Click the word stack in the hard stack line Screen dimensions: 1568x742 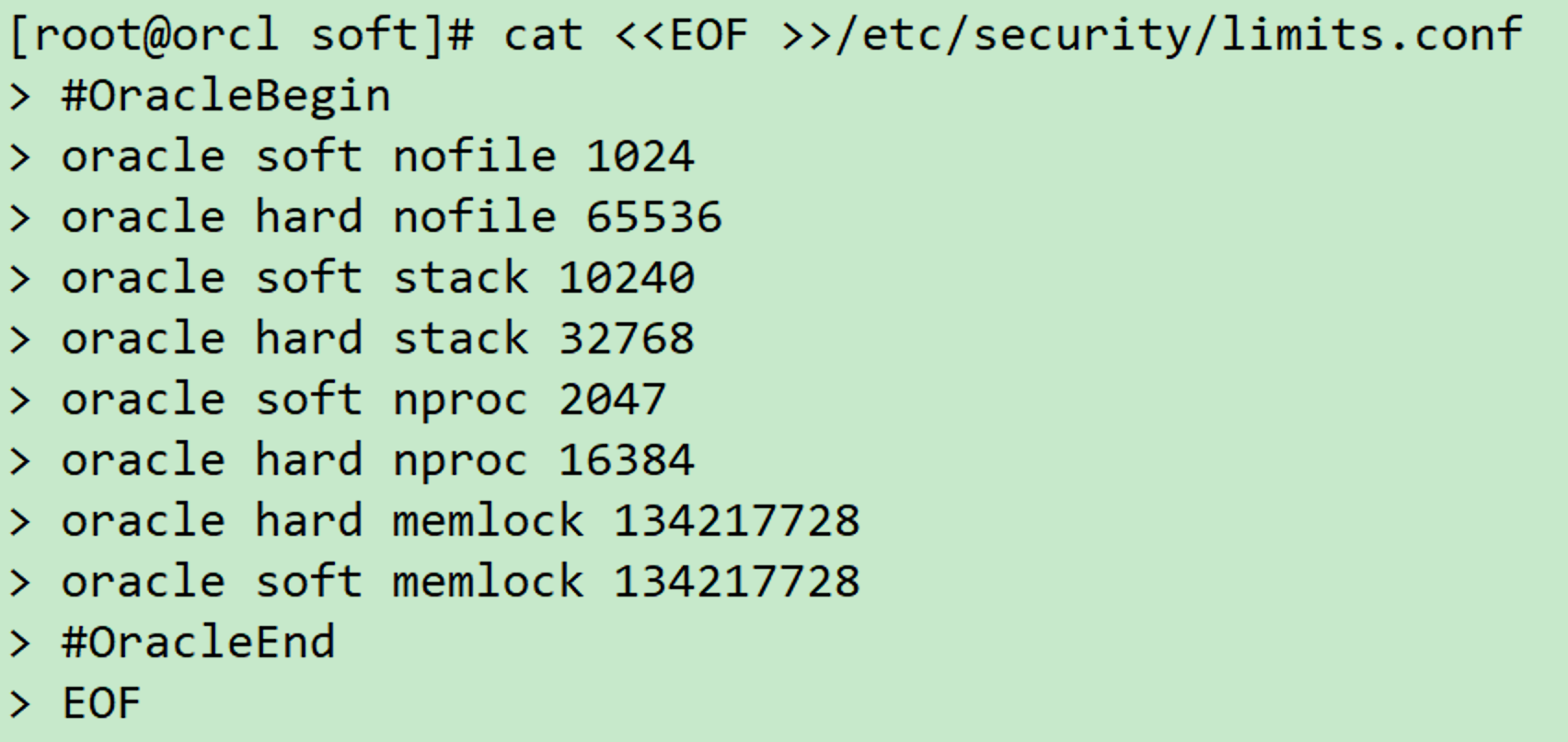click(461, 339)
